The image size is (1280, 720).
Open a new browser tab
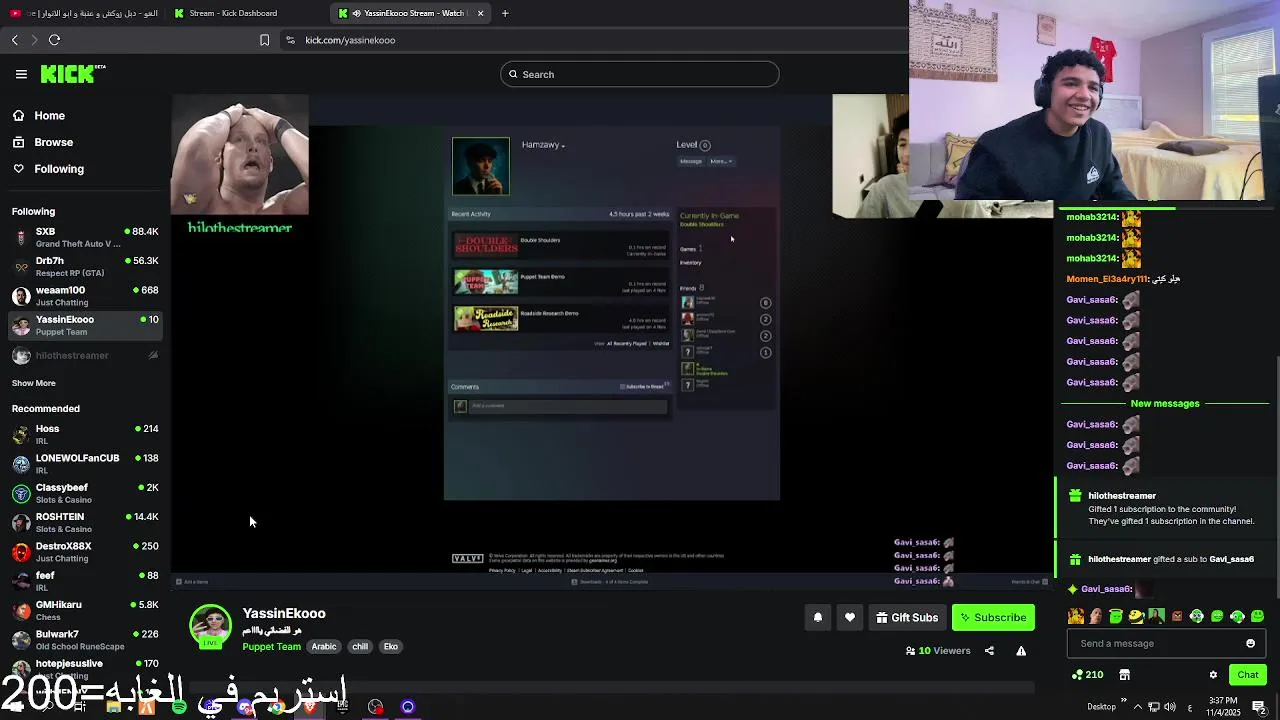[x=505, y=13]
